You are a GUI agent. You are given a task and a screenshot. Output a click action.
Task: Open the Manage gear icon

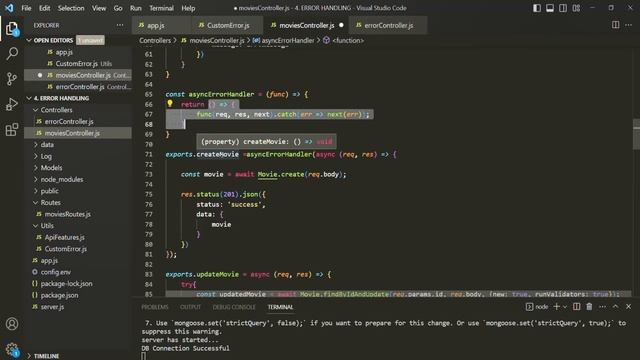click(x=12, y=349)
